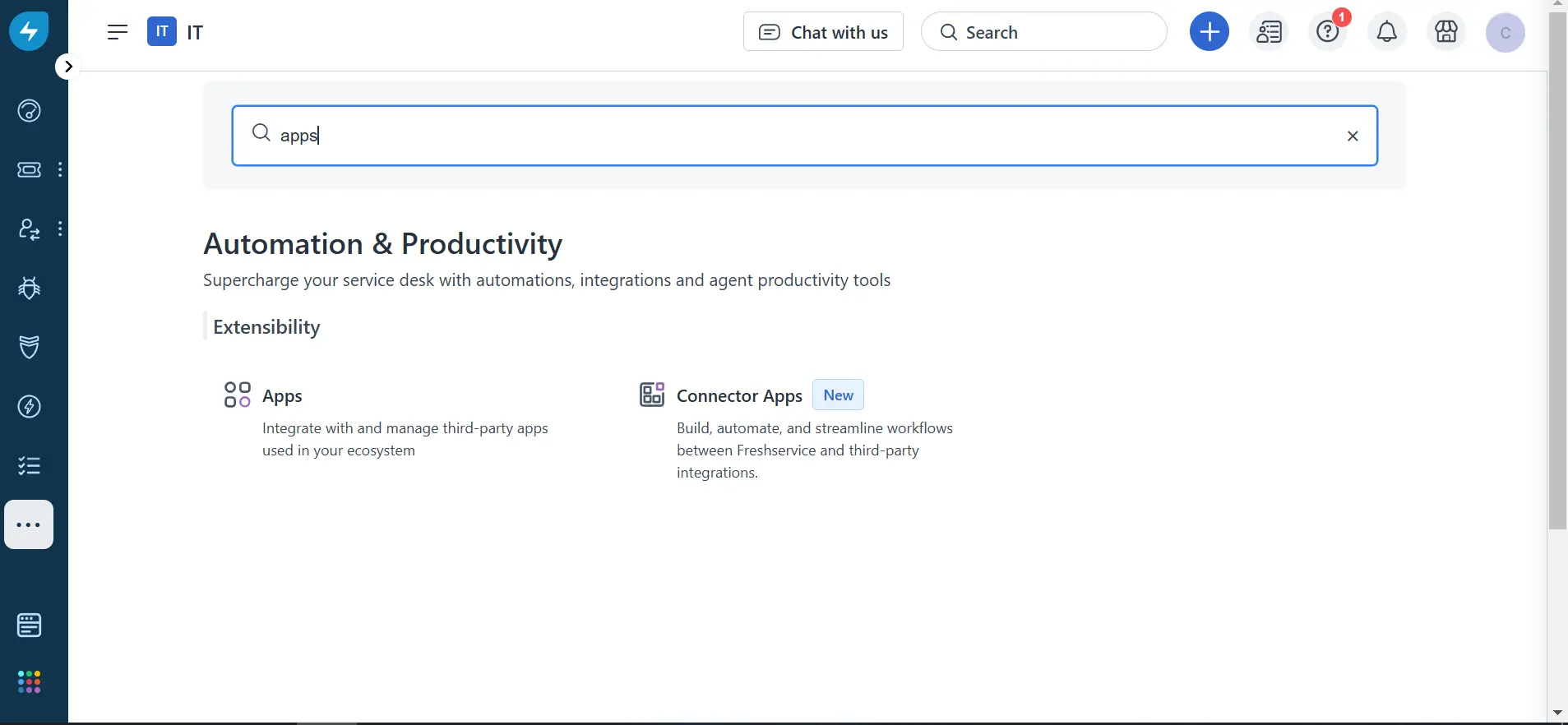The width and height of the screenshot is (1568, 725).
Task: Clear the admin search with the X
Action: click(x=1353, y=136)
